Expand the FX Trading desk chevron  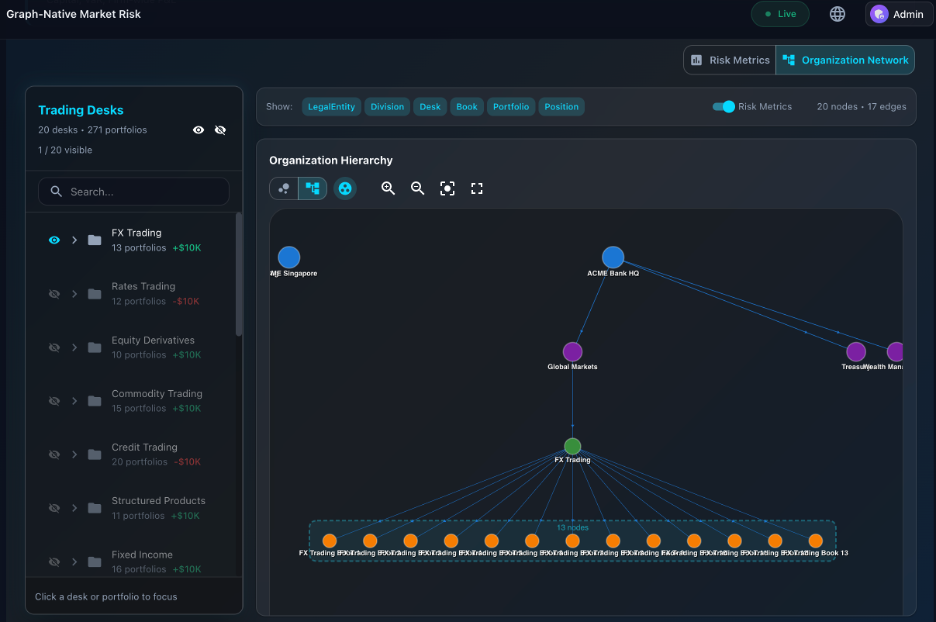click(73, 240)
